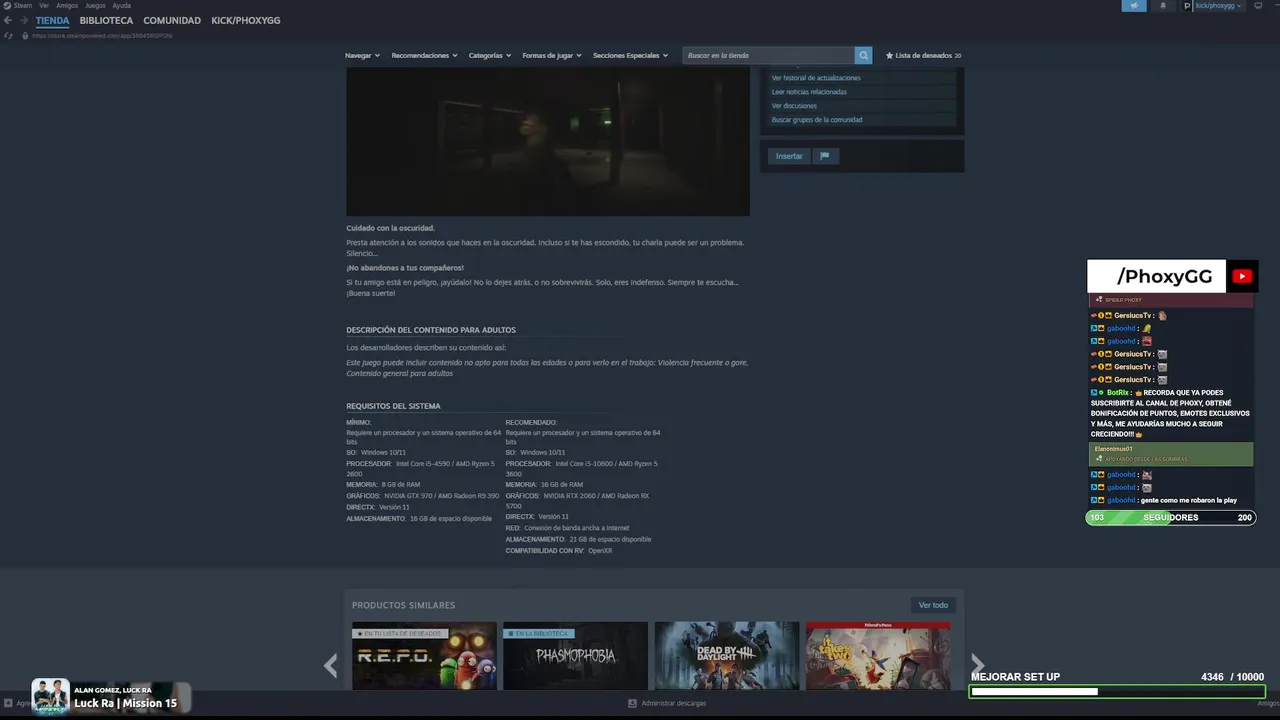
Task: Open the Dead by Daylight product thumbnail
Action: pos(727,656)
